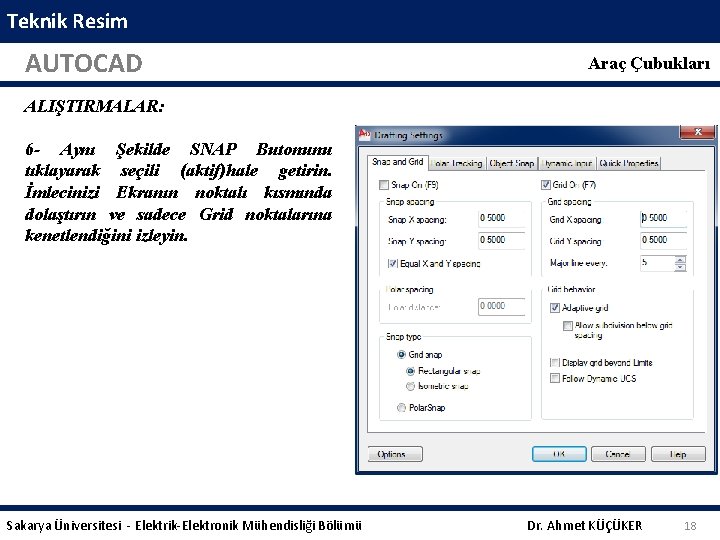Click the Sakarya Üniversitesi footer text
The width and height of the screenshot is (720, 540).
[x=184, y=525]
